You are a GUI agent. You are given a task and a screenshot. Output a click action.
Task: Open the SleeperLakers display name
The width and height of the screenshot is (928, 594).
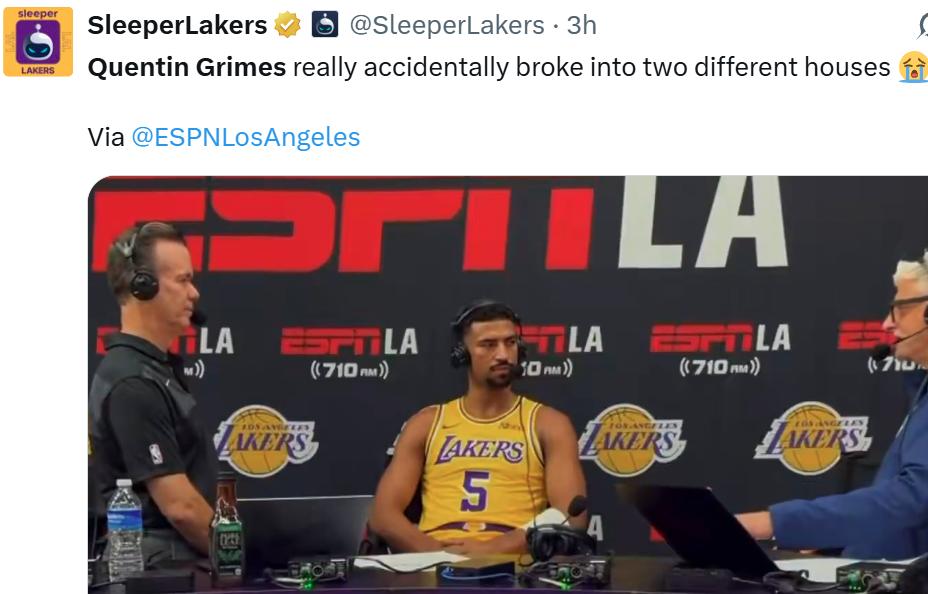pos(178,25)
